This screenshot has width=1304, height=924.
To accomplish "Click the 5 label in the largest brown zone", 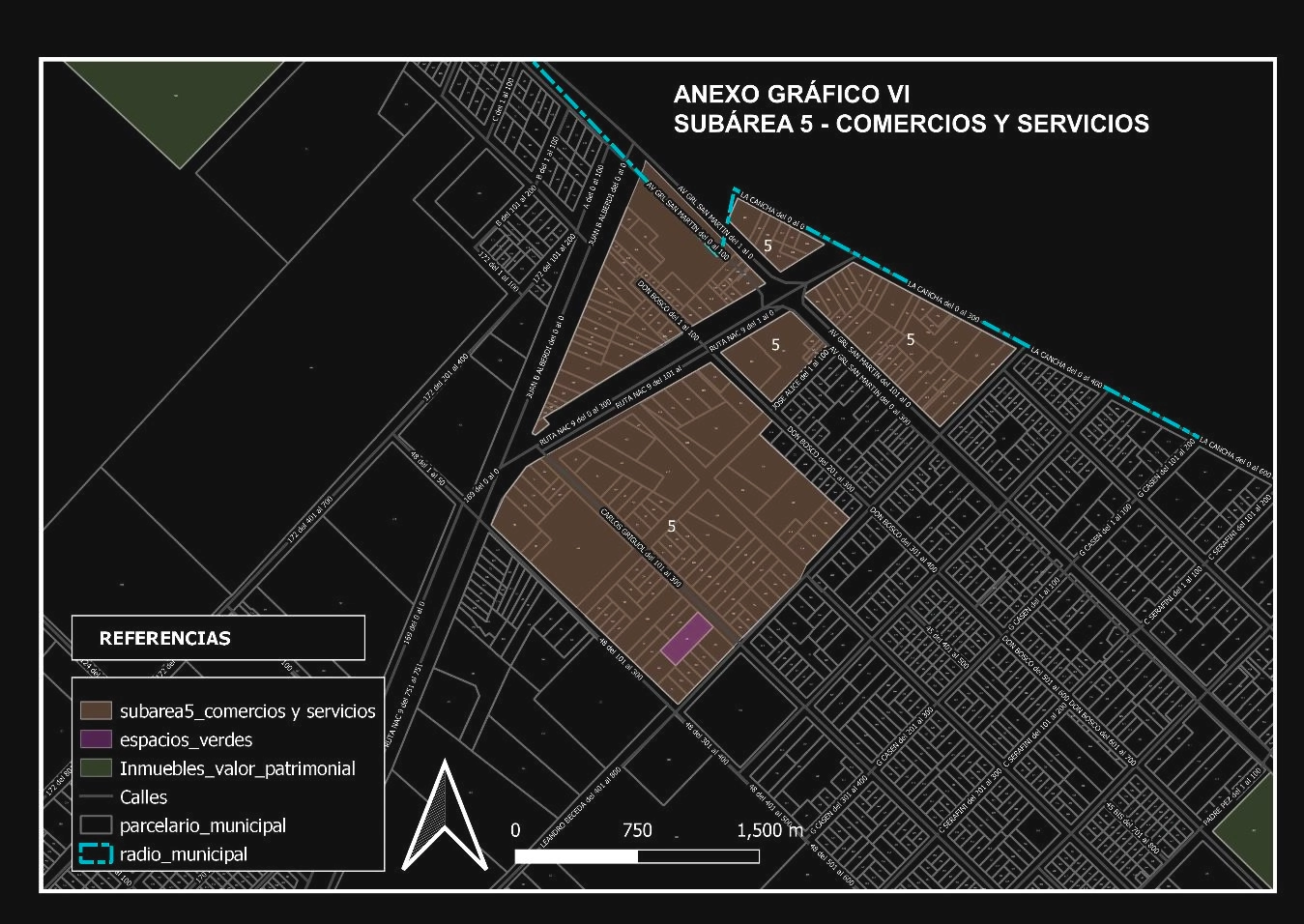I will coord(672,526).
